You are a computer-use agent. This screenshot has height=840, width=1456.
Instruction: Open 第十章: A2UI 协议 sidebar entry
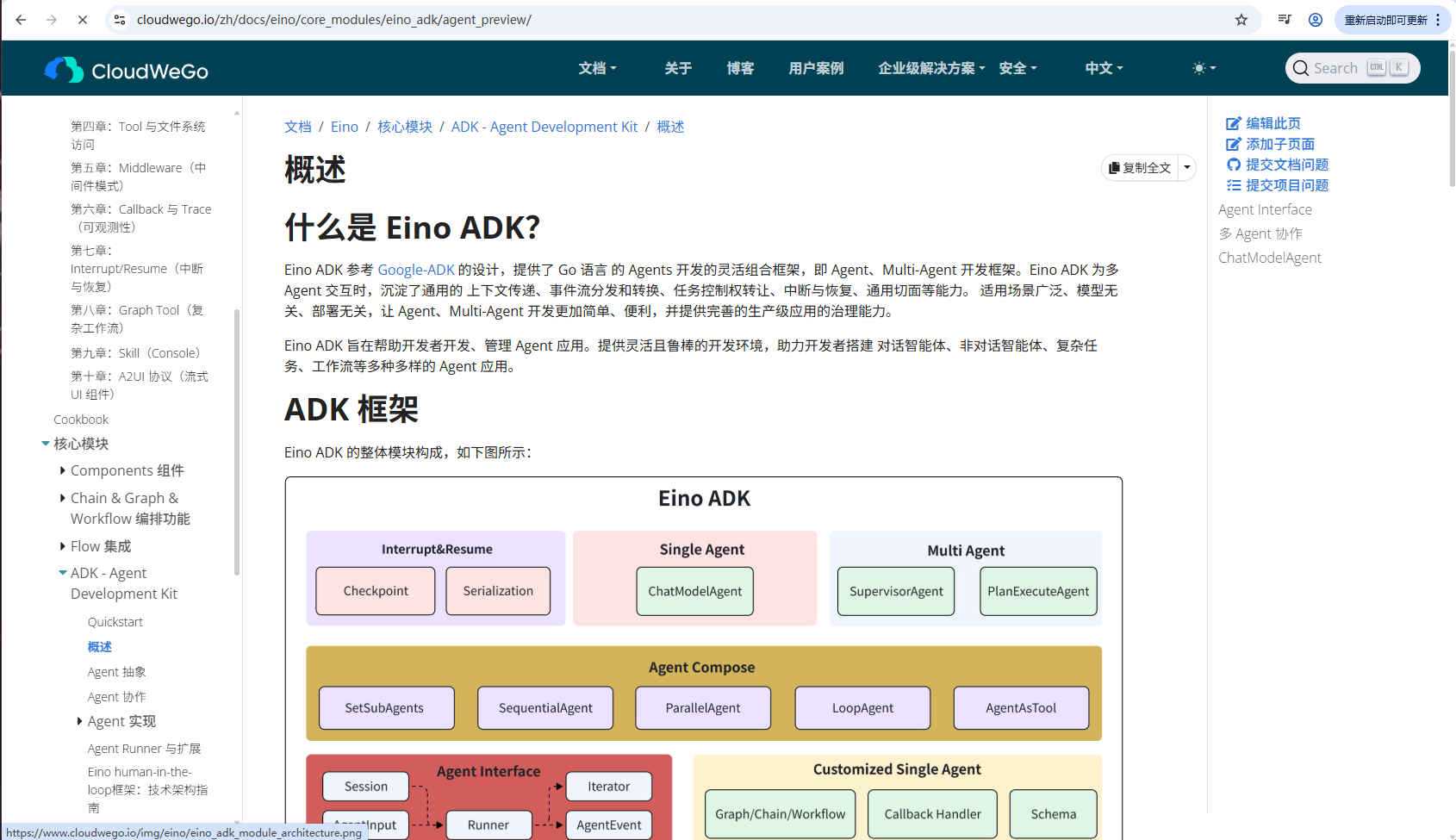tap(140, 385)
